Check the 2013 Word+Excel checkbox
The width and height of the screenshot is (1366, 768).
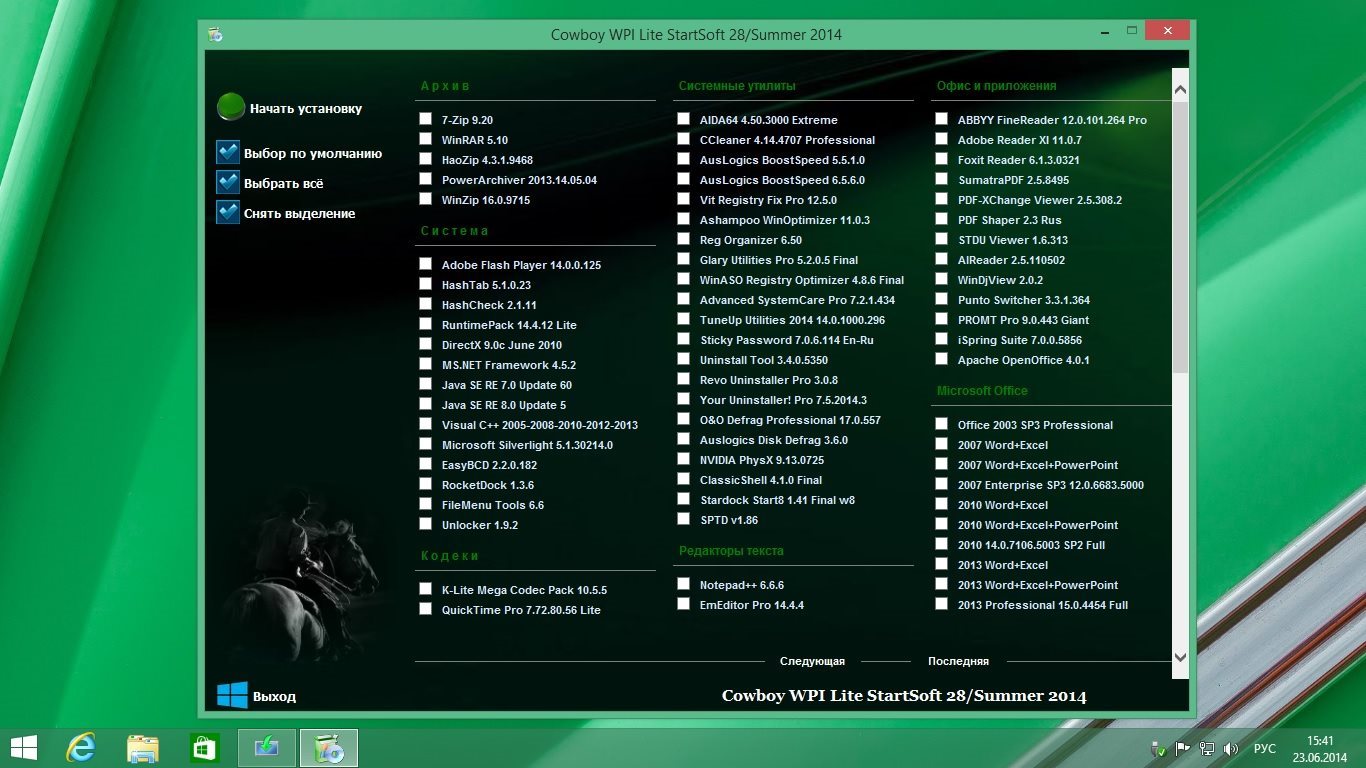[x=942, y=564]
